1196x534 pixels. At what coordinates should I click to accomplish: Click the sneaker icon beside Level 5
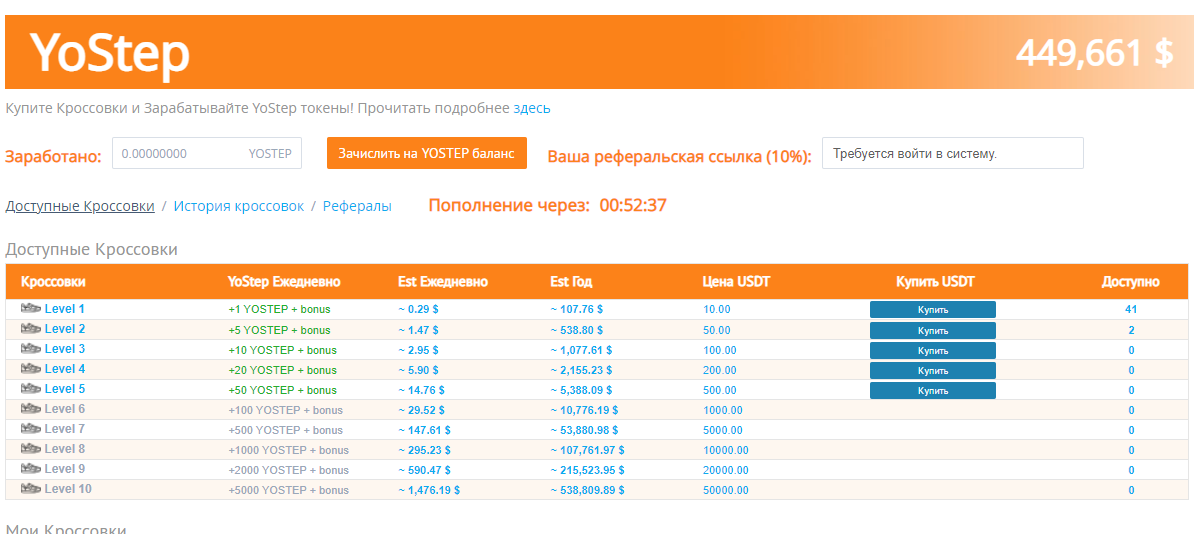(30, 389)
